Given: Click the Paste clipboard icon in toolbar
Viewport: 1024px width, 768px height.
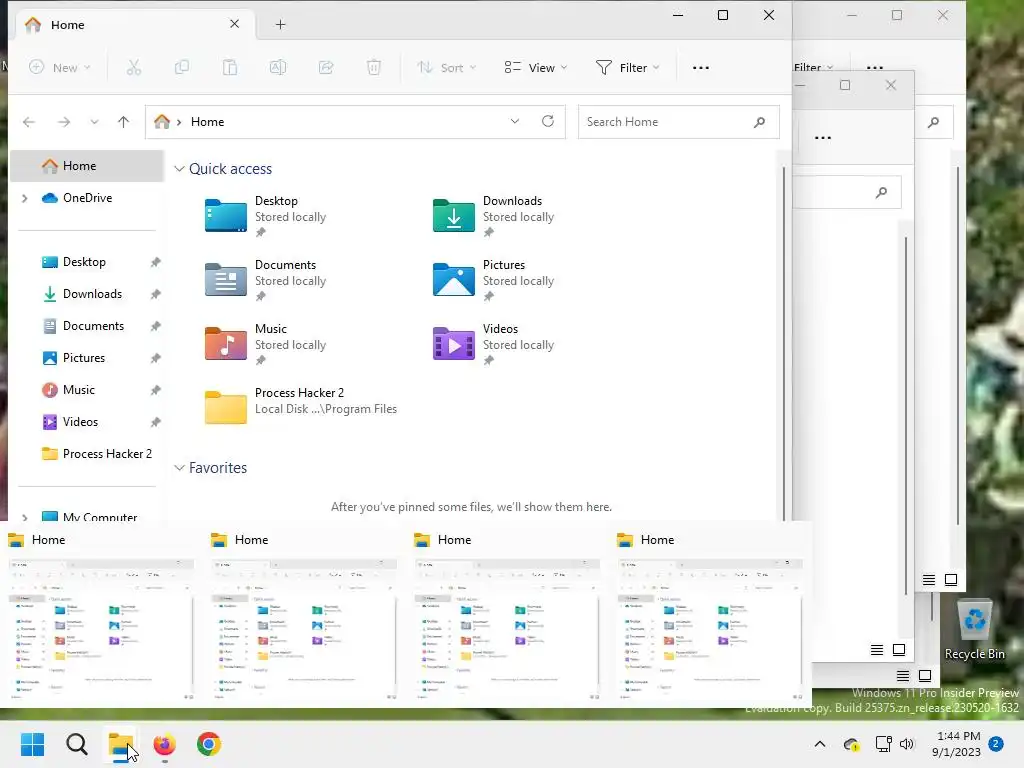Looking at the screenshot, I should [230, 67].
